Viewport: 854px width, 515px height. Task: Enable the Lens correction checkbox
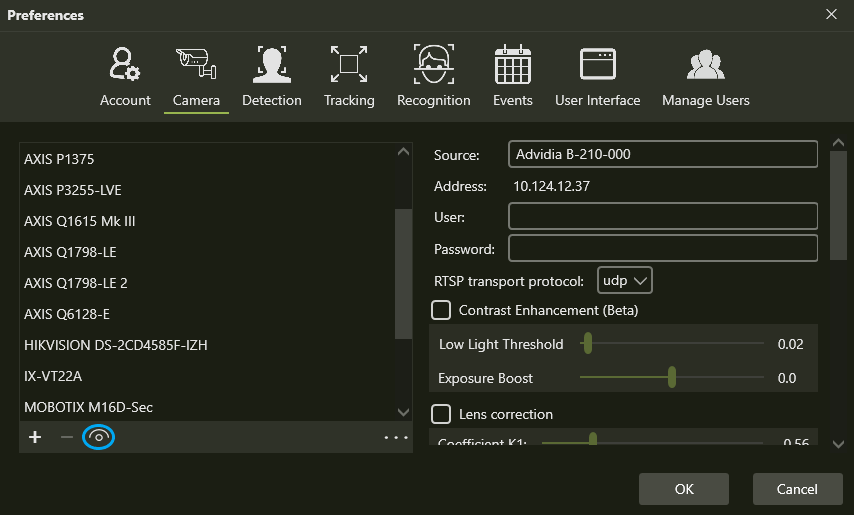click(x=441, y=414)
